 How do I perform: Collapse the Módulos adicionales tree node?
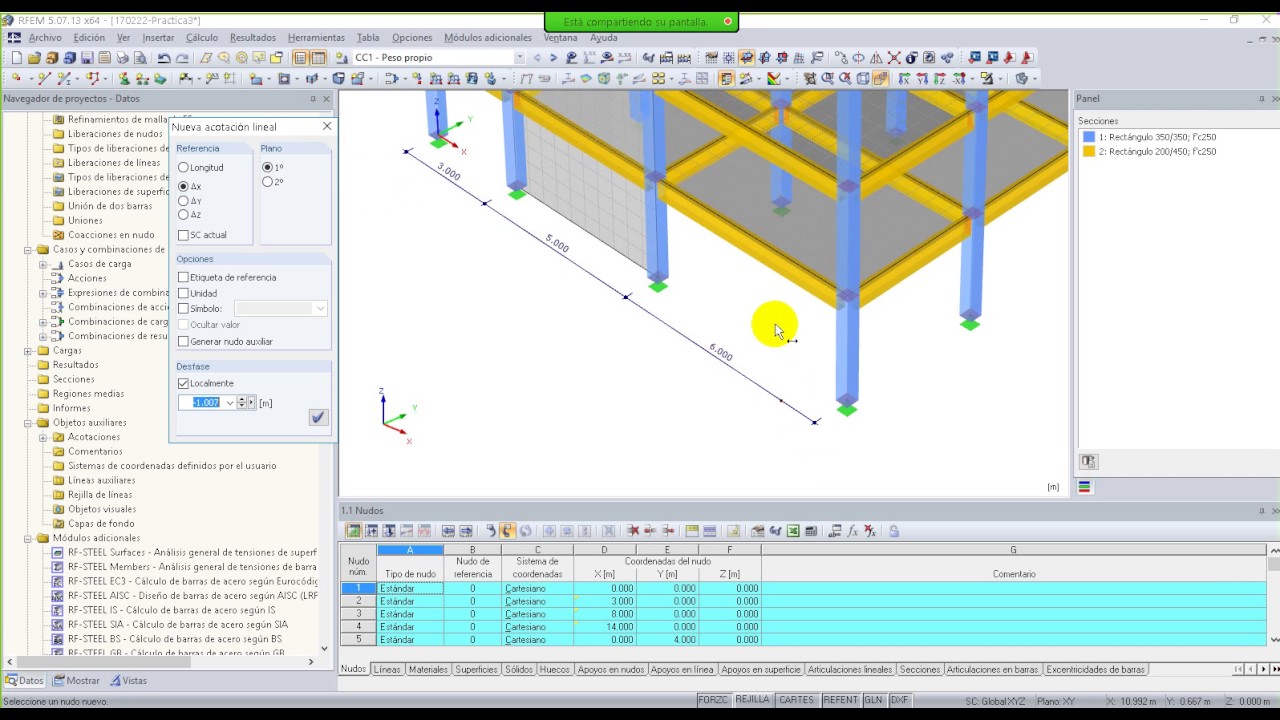tap(28, 538)
